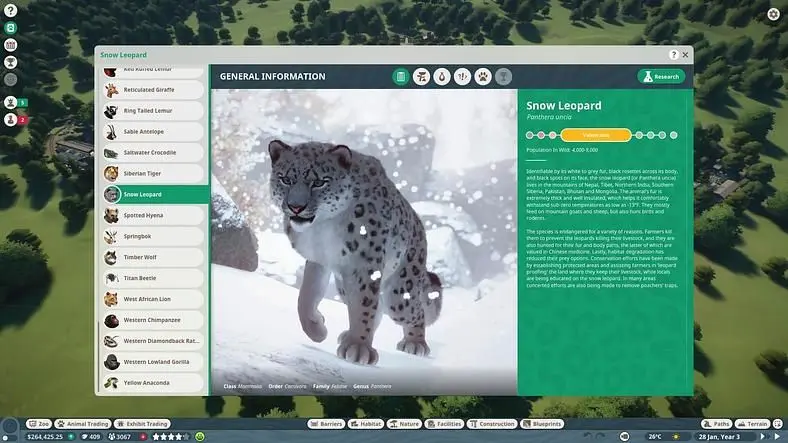Click the icon right of Terrain

coord(778,424)
